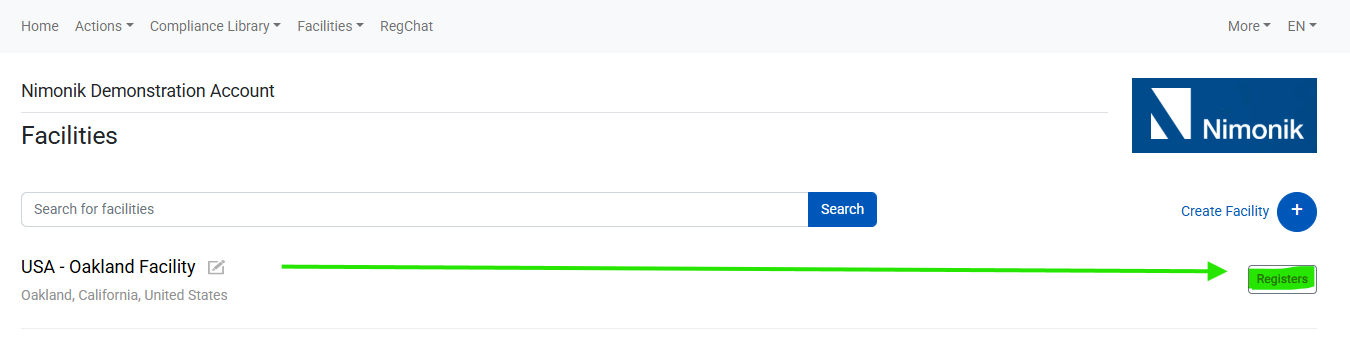Open the Facilities navigation dropdown
Image resolution: width=1350 pixels, height=363 pixels.
(x=330, y=26)
